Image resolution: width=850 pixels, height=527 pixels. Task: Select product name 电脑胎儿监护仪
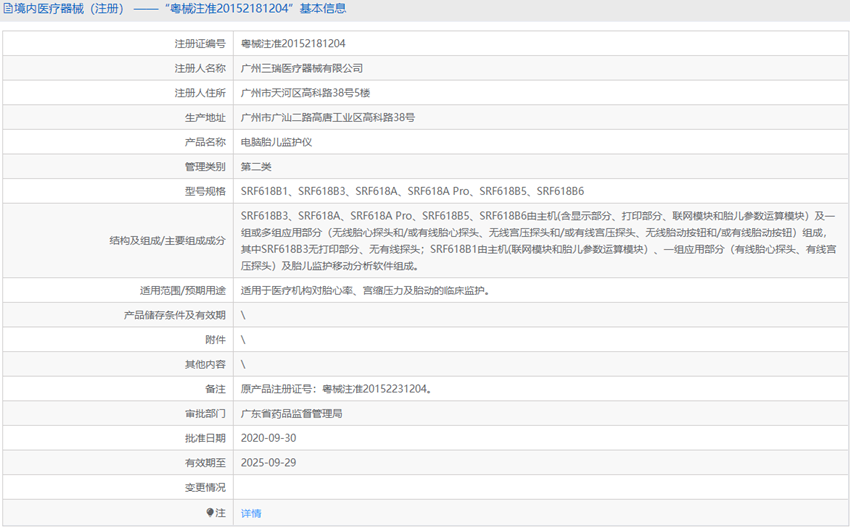[277, 142]
